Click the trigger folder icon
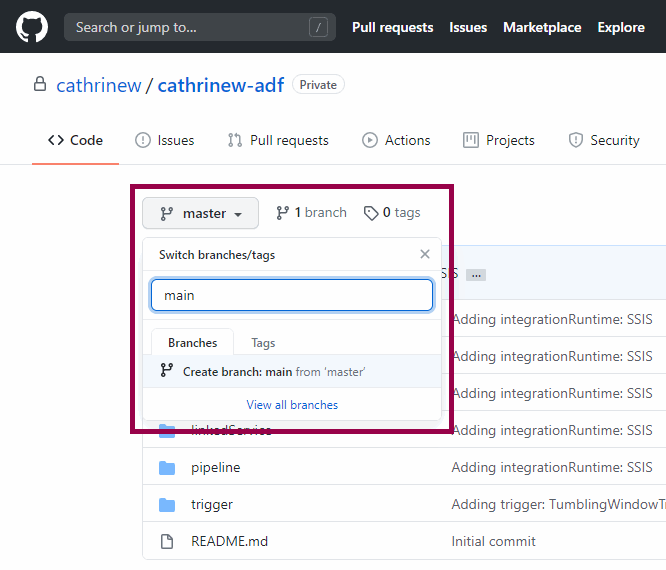Image resolution: width=666 pixels, height=570 pixels. pyautogui.click(x=167, y=504)
